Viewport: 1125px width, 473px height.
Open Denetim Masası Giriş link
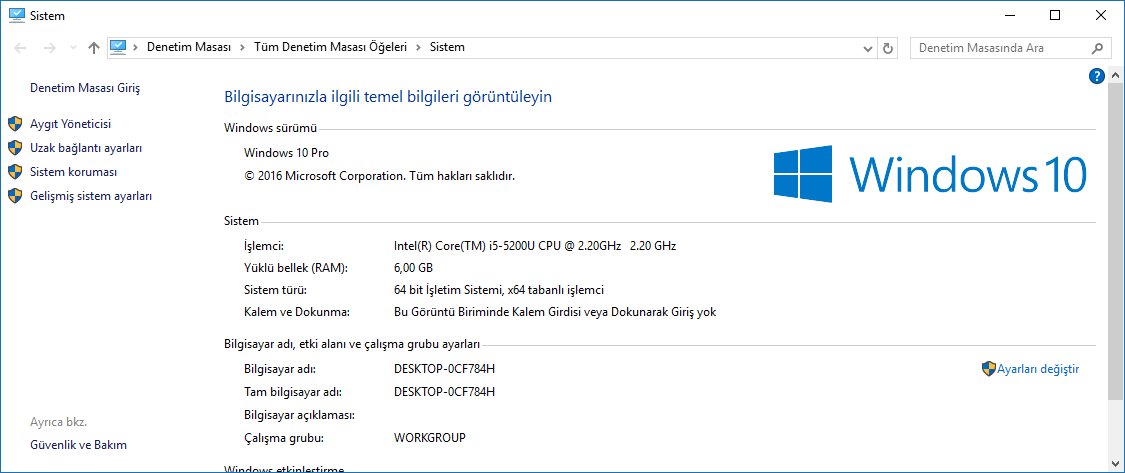85,88
